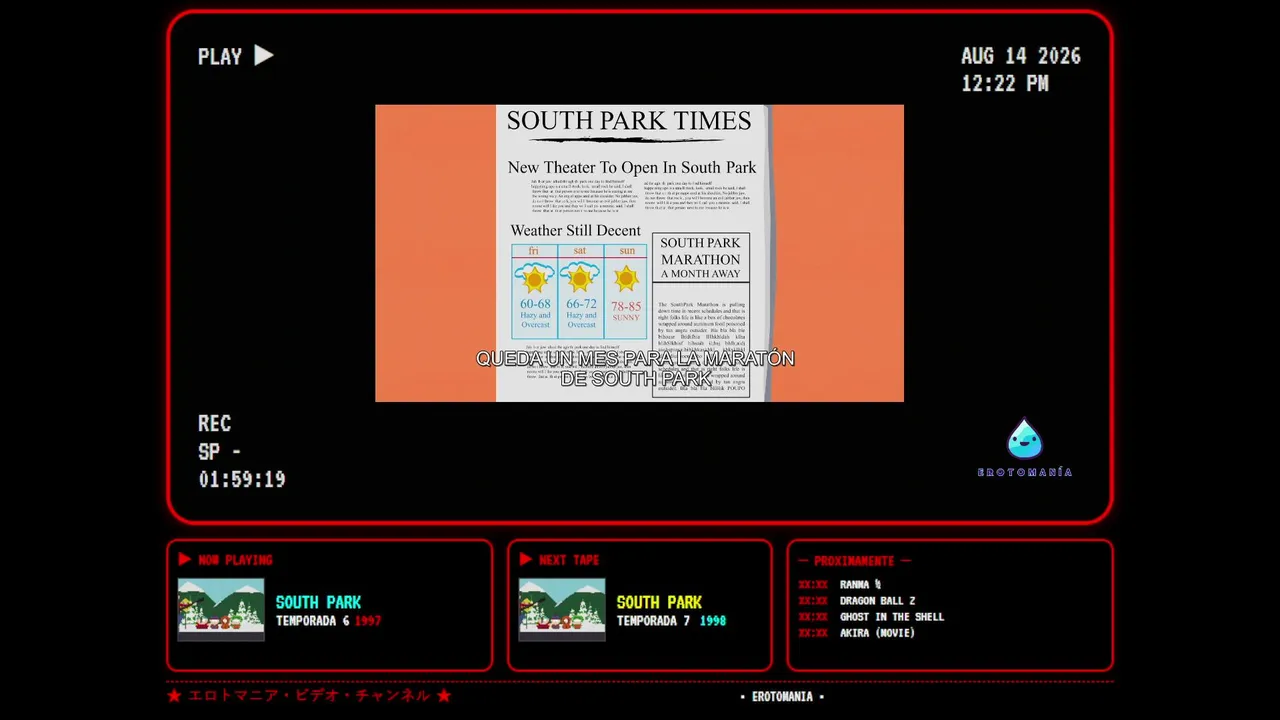Click the red arrow beside NOW PLAYING

coord(185,559)
